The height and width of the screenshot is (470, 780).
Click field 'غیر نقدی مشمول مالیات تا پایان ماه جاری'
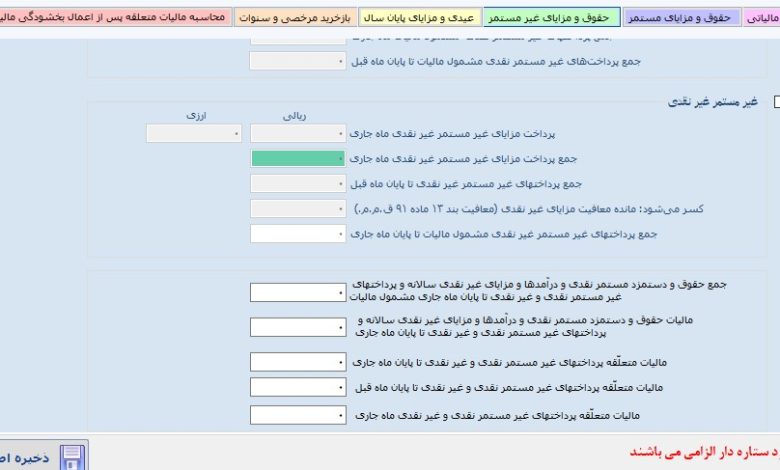(297, 234)
